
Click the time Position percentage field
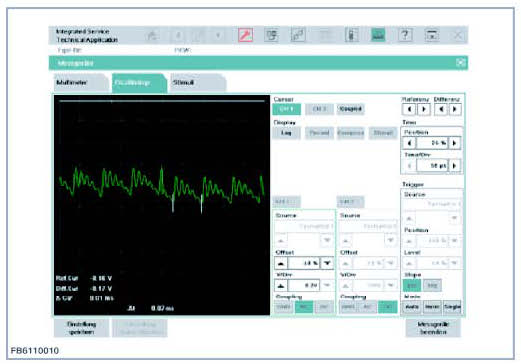(x=432, y=143)
